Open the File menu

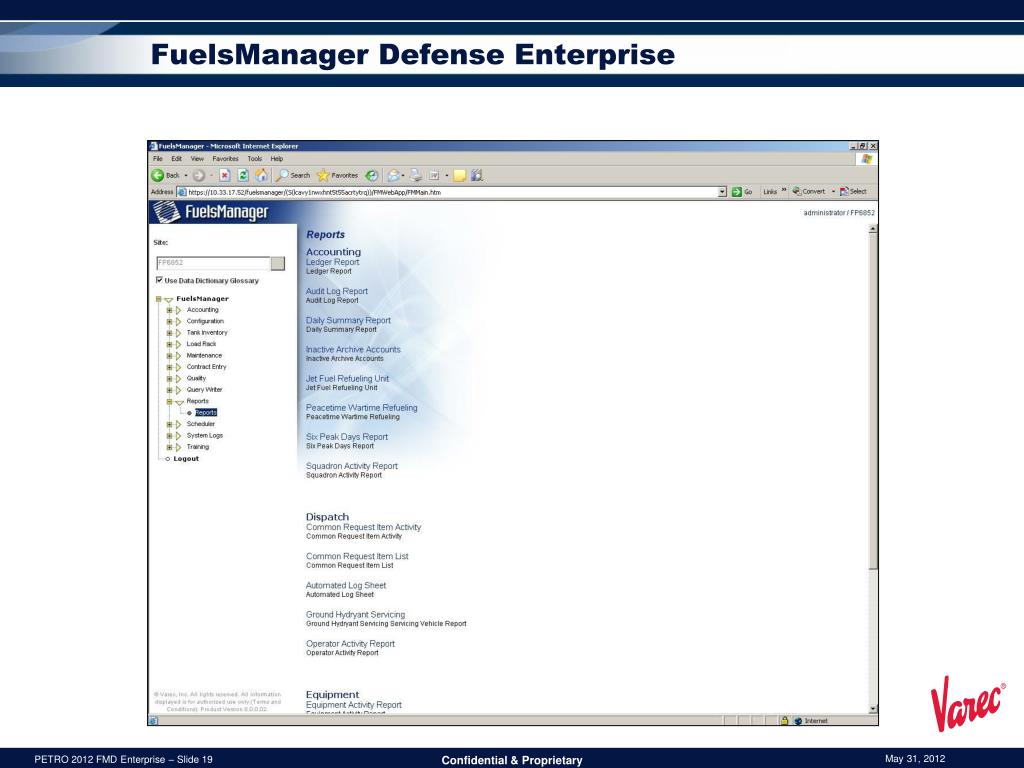click(x=158, y=159)
